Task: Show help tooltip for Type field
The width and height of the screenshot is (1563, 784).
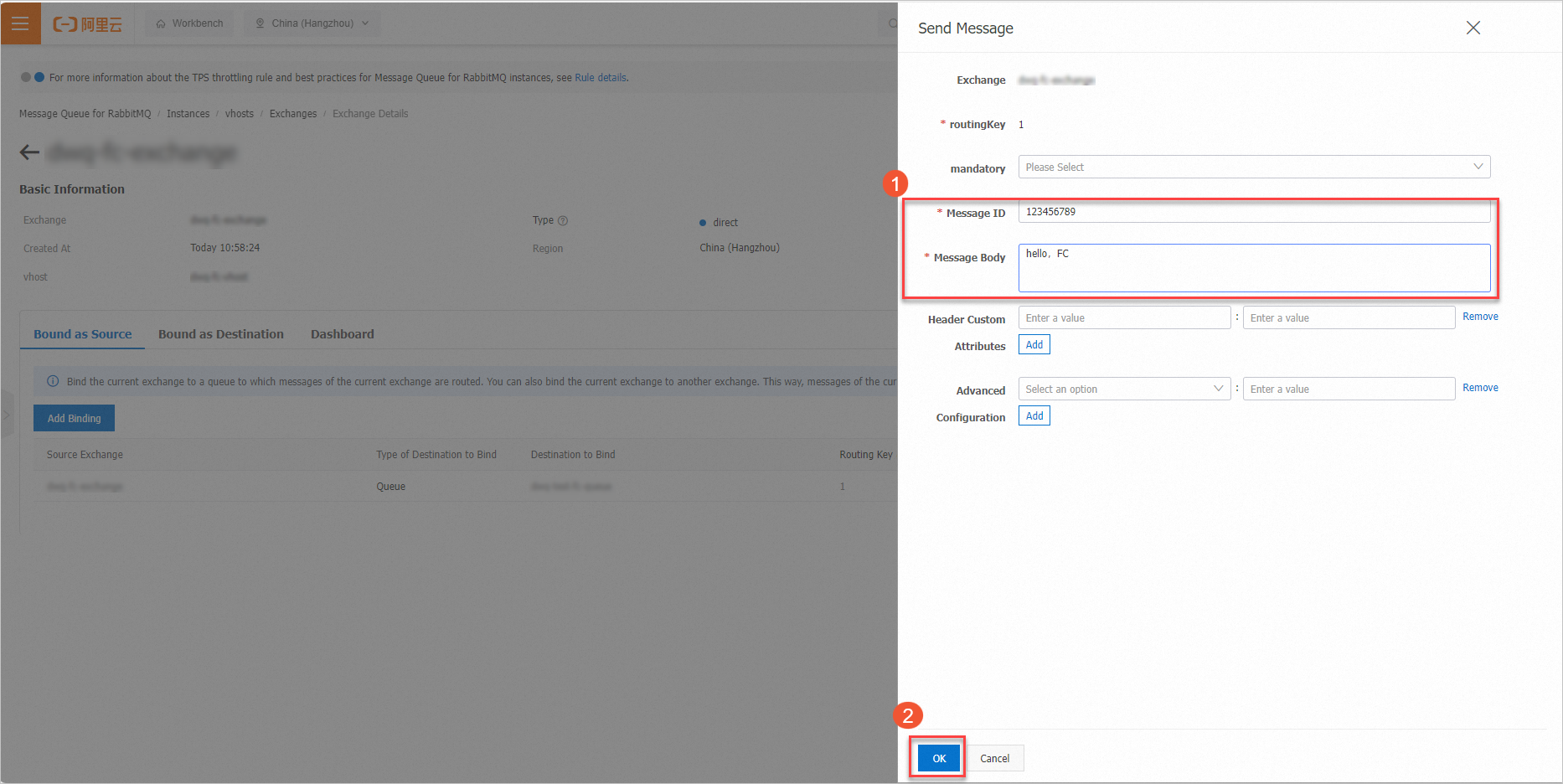Action: tap(563, 221)
